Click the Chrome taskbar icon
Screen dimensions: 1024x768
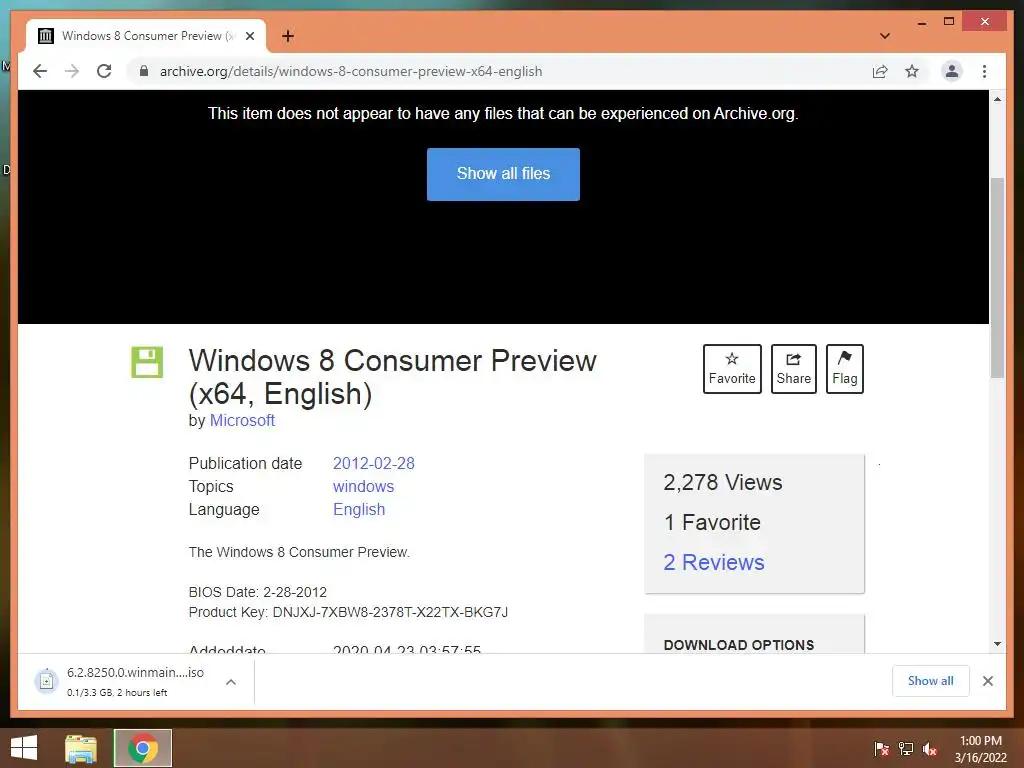click(x=143, y=748)
